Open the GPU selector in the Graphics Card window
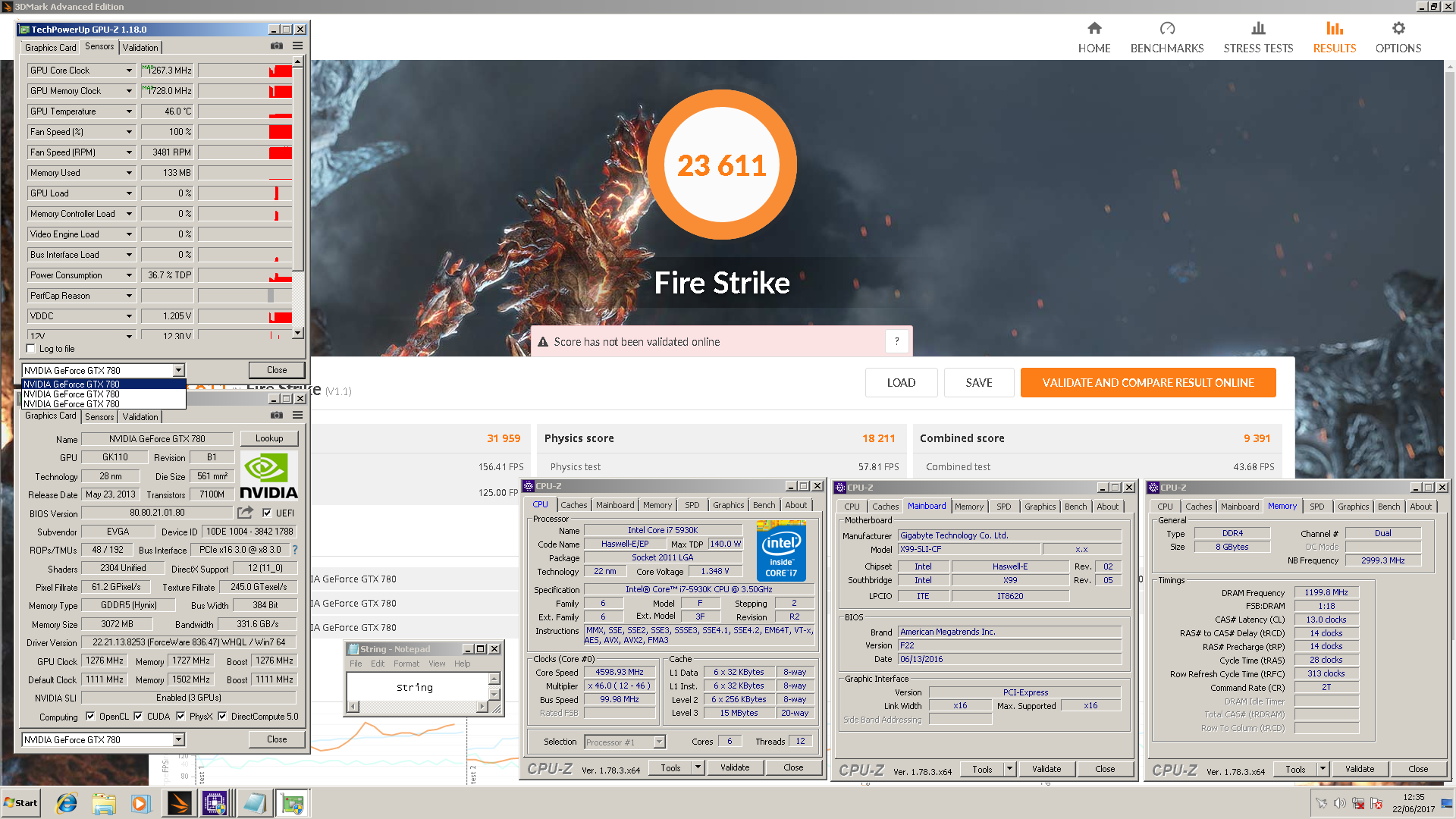This screenshot has height=819, width=1456. click(179, 739)
